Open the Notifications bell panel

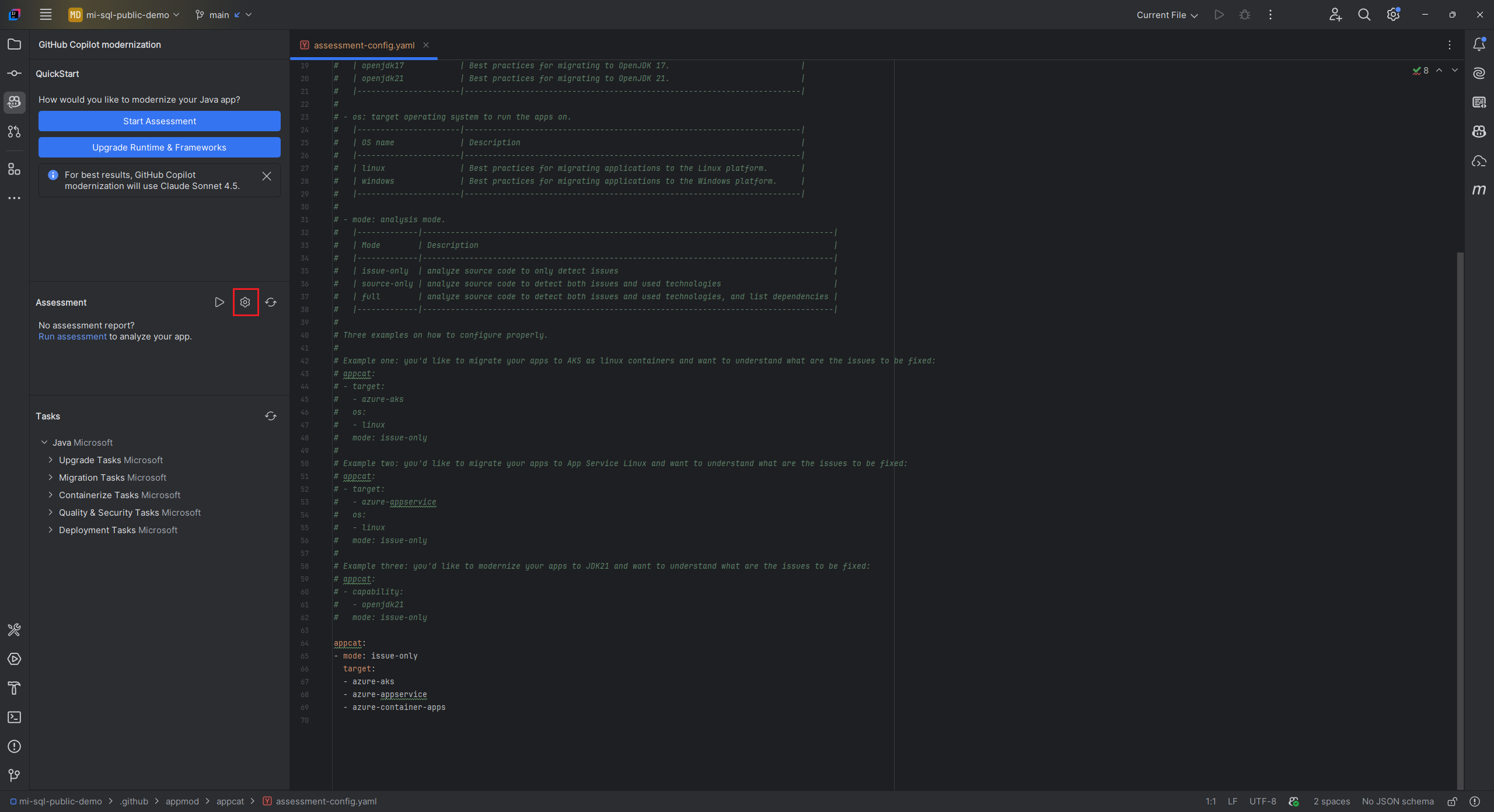(1479, 44)
